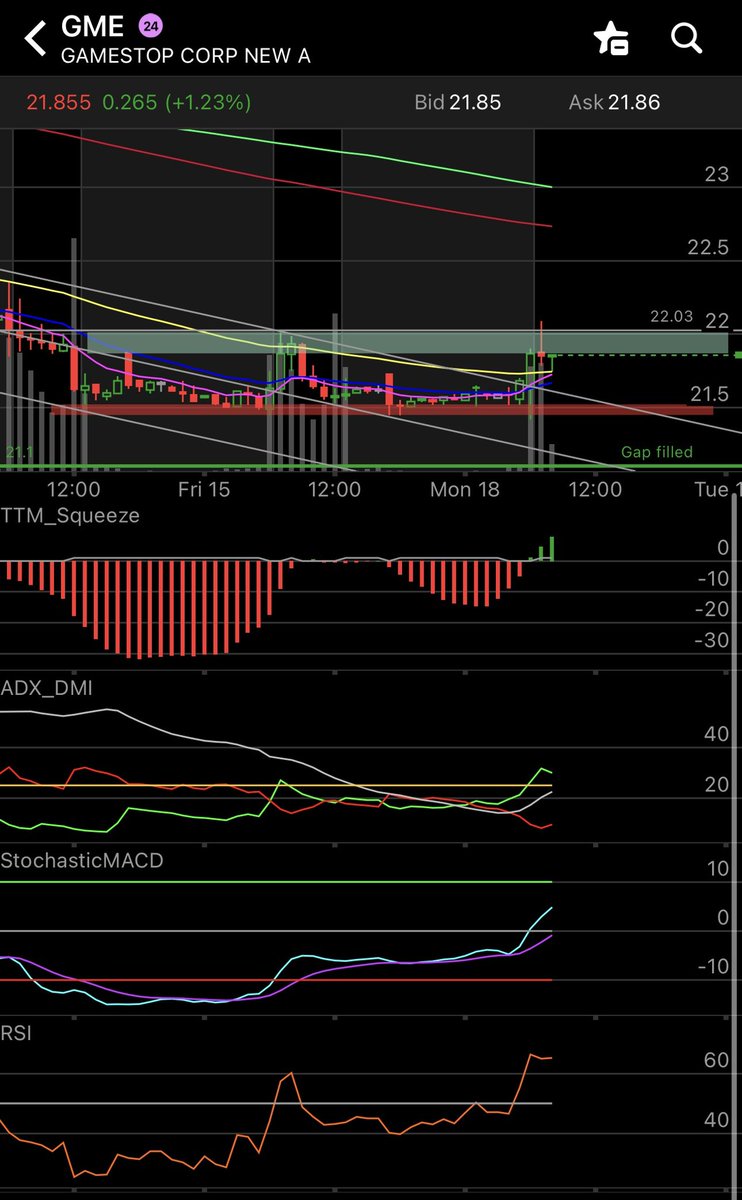Tap the Mon 18 date on the time axis

pyautogui.click(x=464, y=490)
